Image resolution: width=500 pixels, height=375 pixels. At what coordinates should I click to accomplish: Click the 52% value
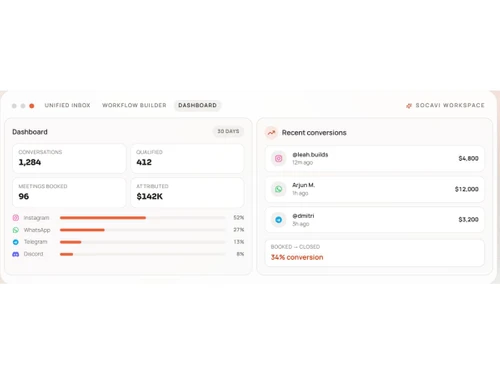[x=239, y=218]
